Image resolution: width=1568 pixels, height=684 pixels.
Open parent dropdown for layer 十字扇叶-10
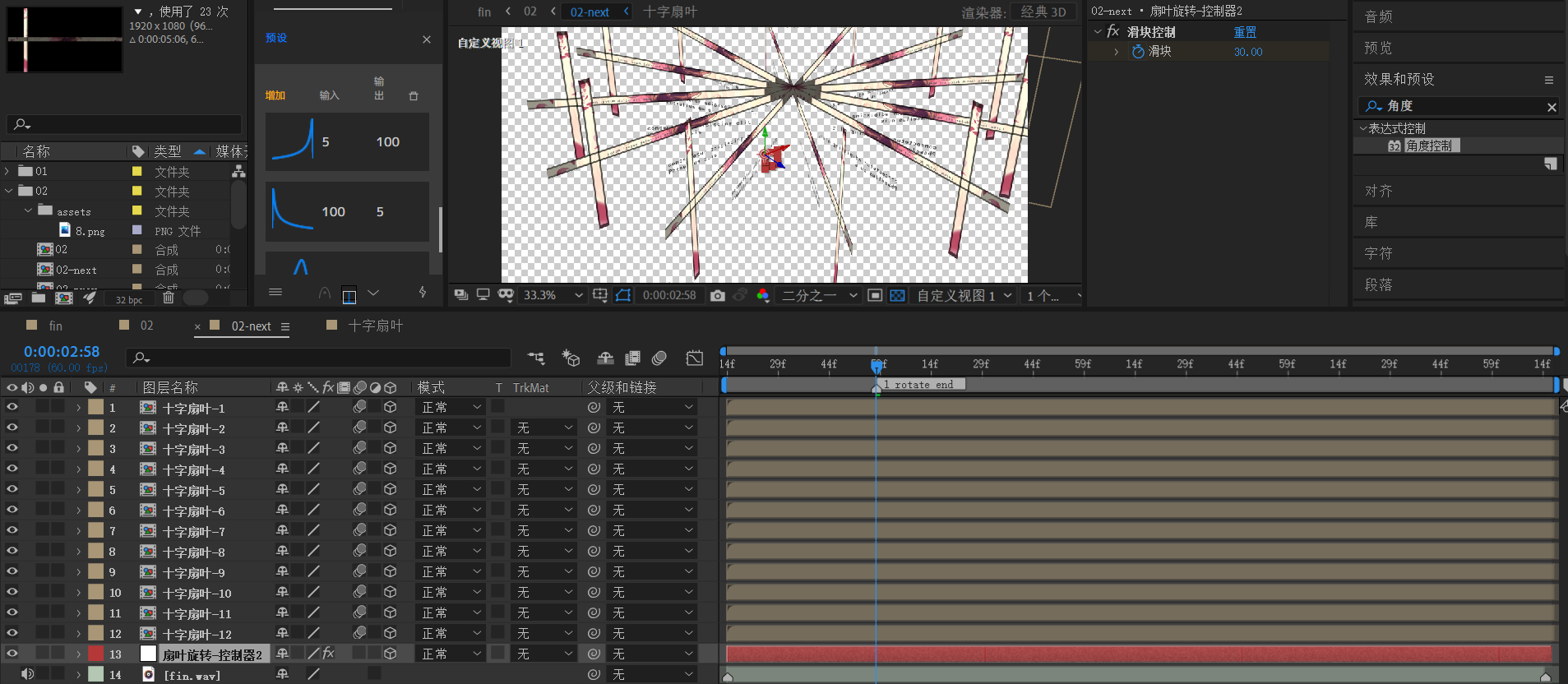tap(653, 592)
